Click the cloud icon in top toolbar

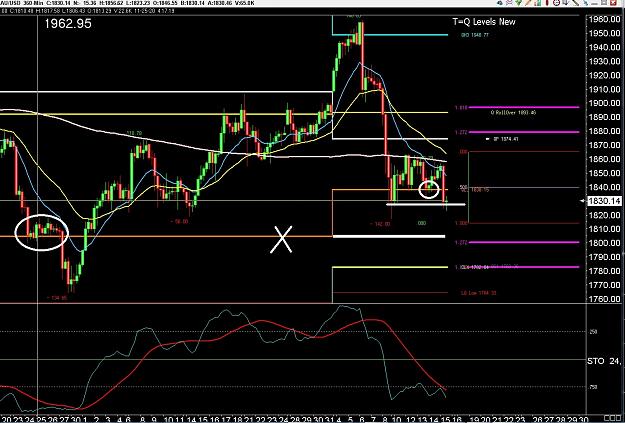(x=500, y=3)
